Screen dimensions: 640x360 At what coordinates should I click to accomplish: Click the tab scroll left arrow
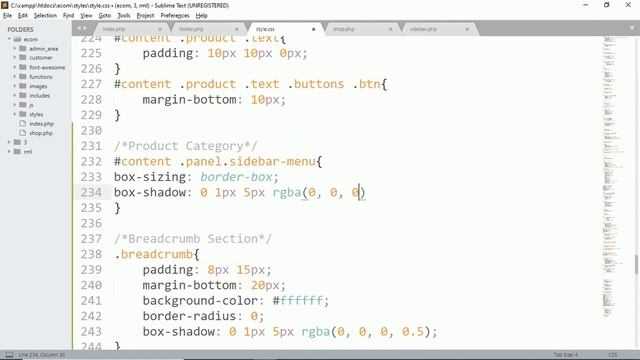[79, 28]
